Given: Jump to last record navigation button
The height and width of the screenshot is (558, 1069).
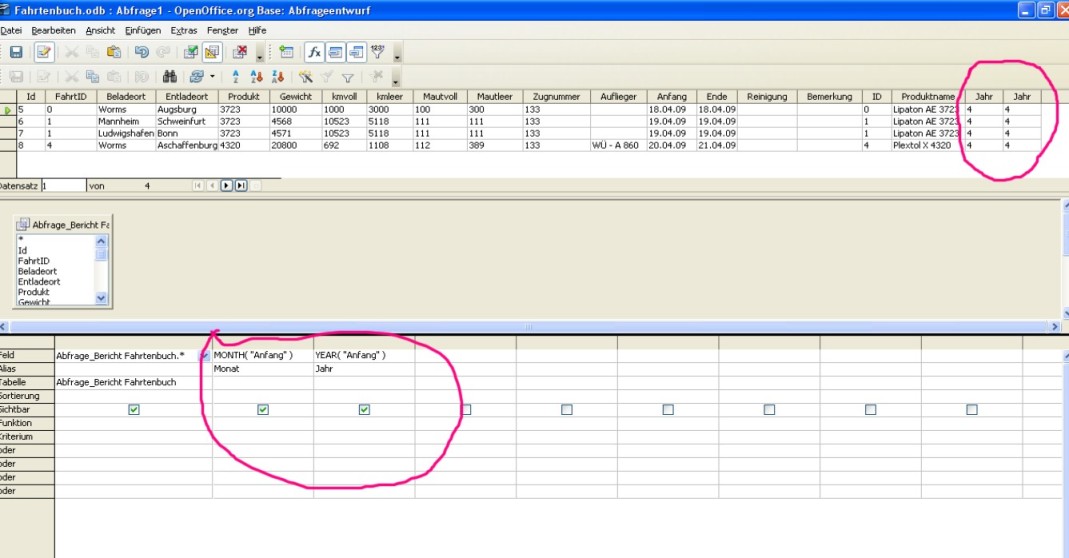Looking at the screenshot, I should (241, 186).
